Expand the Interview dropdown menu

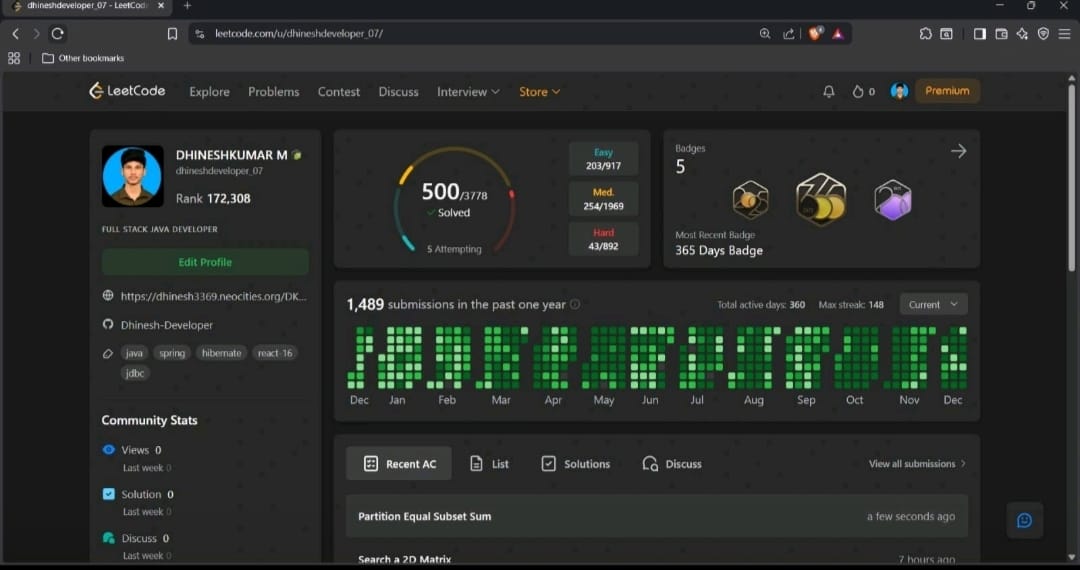[468, 92]
